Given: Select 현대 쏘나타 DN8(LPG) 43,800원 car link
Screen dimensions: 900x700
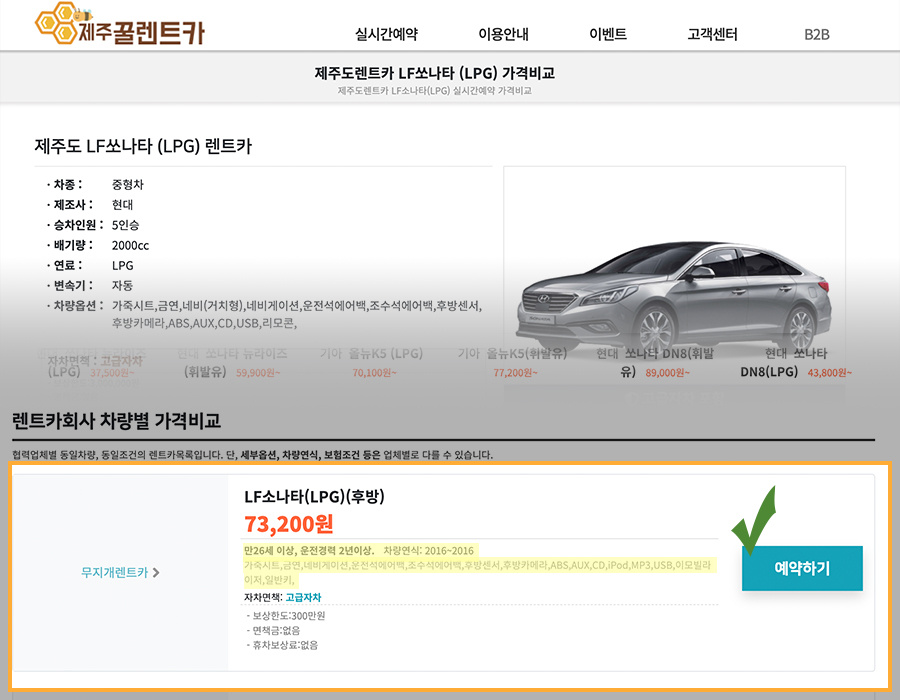Looking at the screenshot, I should tap(796, 363).
